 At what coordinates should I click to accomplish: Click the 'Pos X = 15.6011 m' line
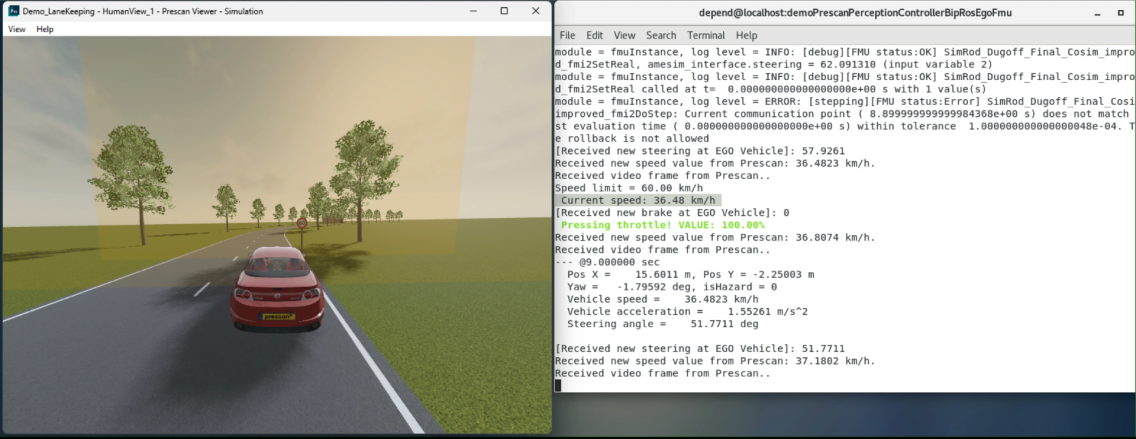coord(690,275)
